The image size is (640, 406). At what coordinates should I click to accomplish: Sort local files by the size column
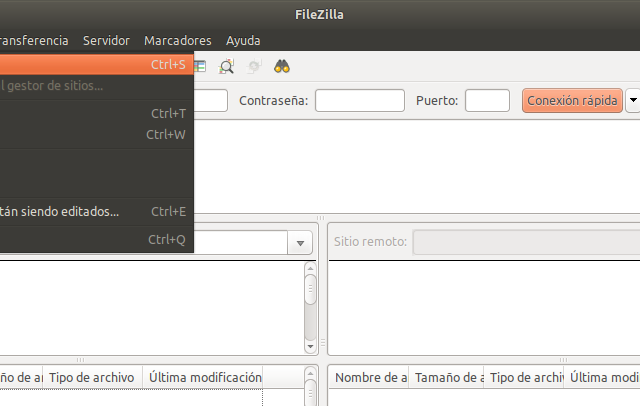[x=21, y=377]
